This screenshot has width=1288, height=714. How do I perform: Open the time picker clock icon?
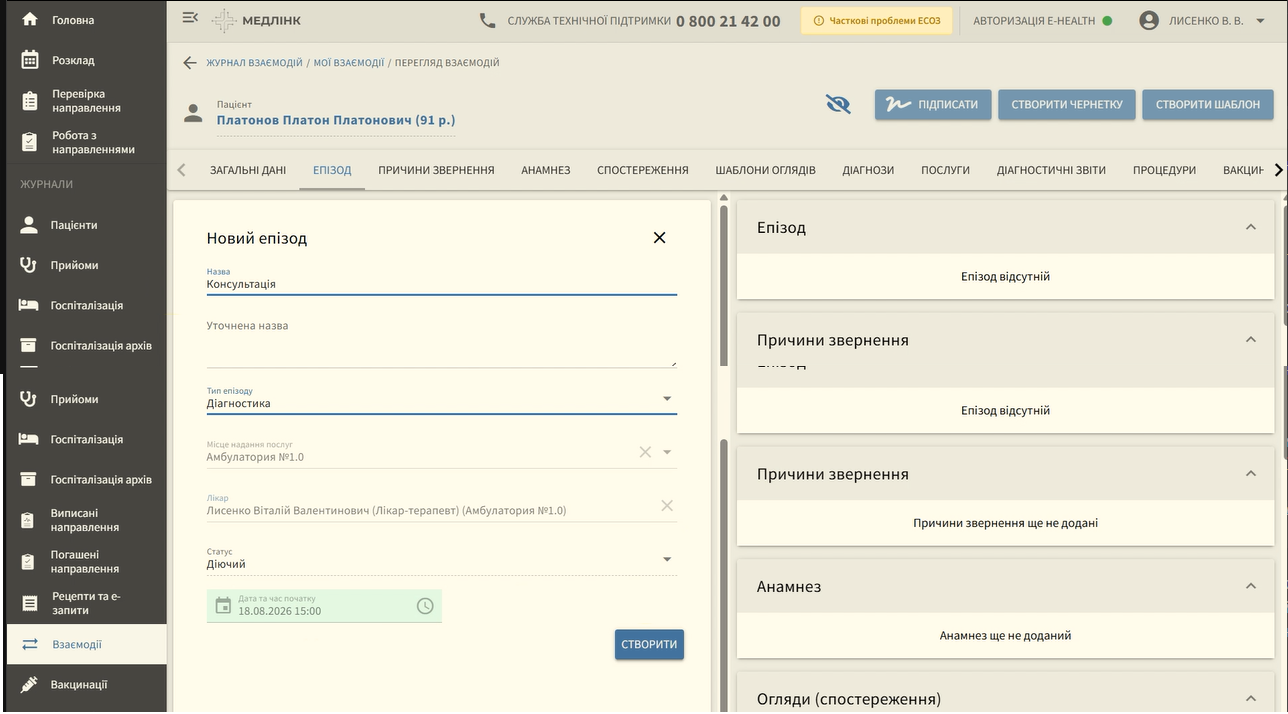(x=425, y=606)
